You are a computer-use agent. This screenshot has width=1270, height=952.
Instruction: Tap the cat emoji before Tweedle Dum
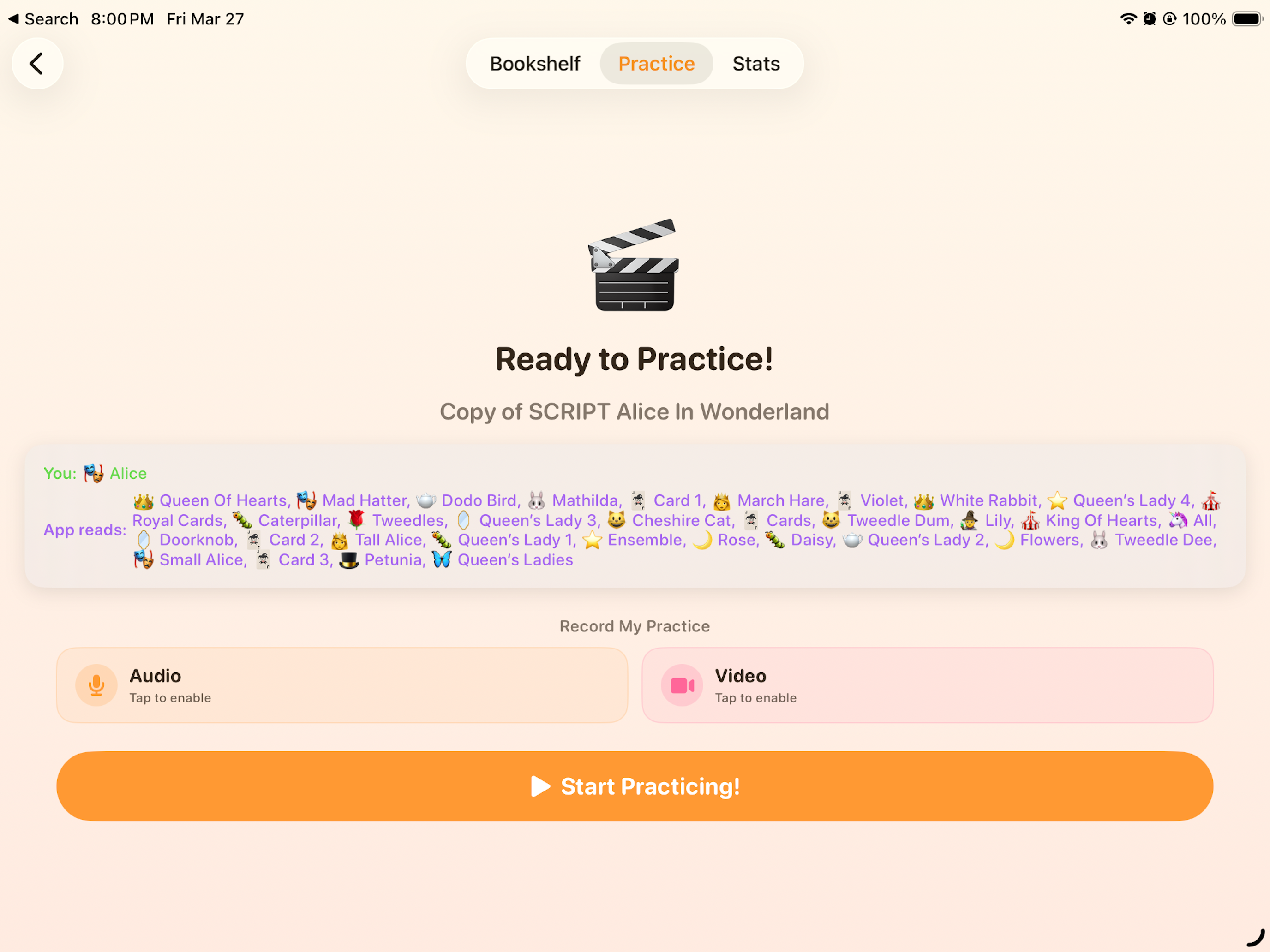coord(831,520)
